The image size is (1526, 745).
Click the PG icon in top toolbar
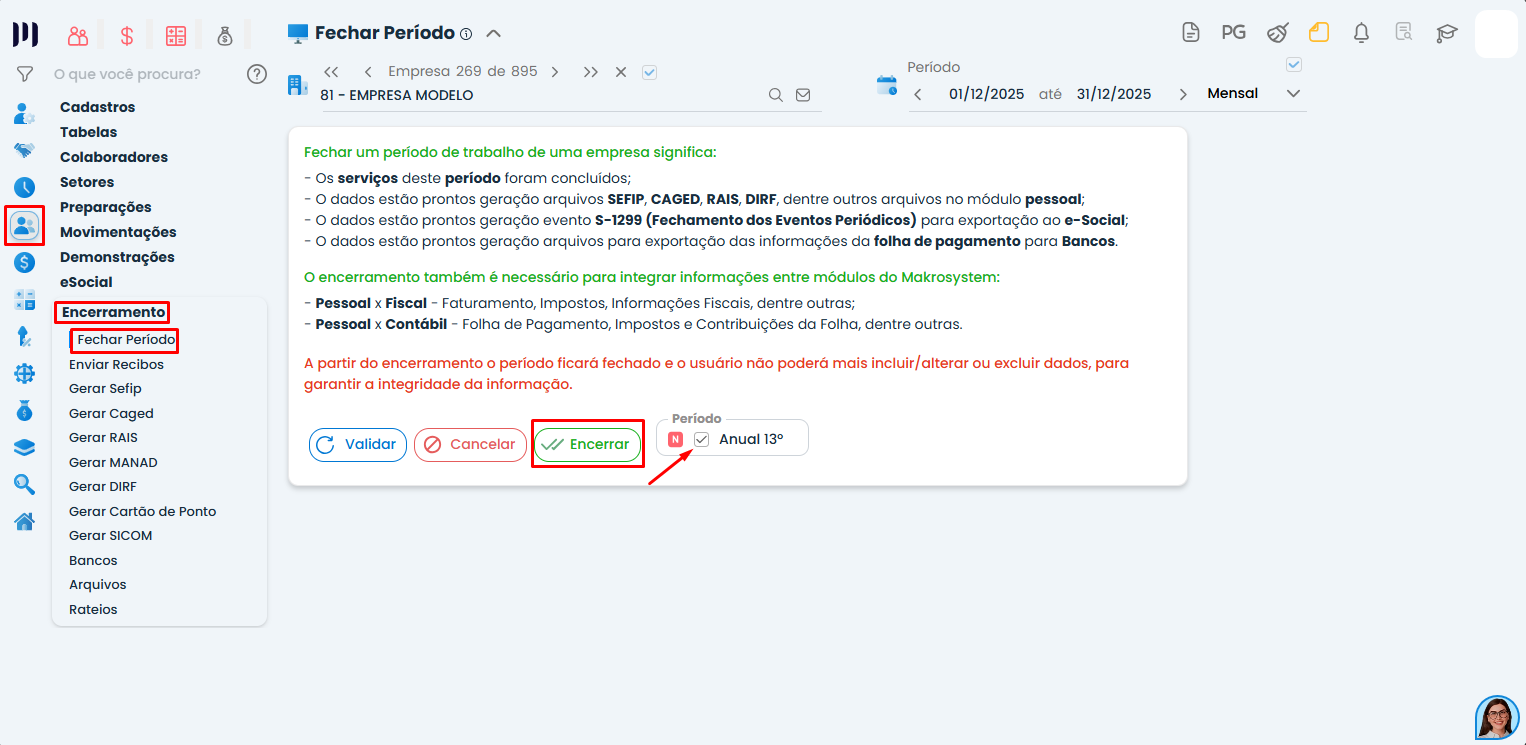tap(1233, 33)
